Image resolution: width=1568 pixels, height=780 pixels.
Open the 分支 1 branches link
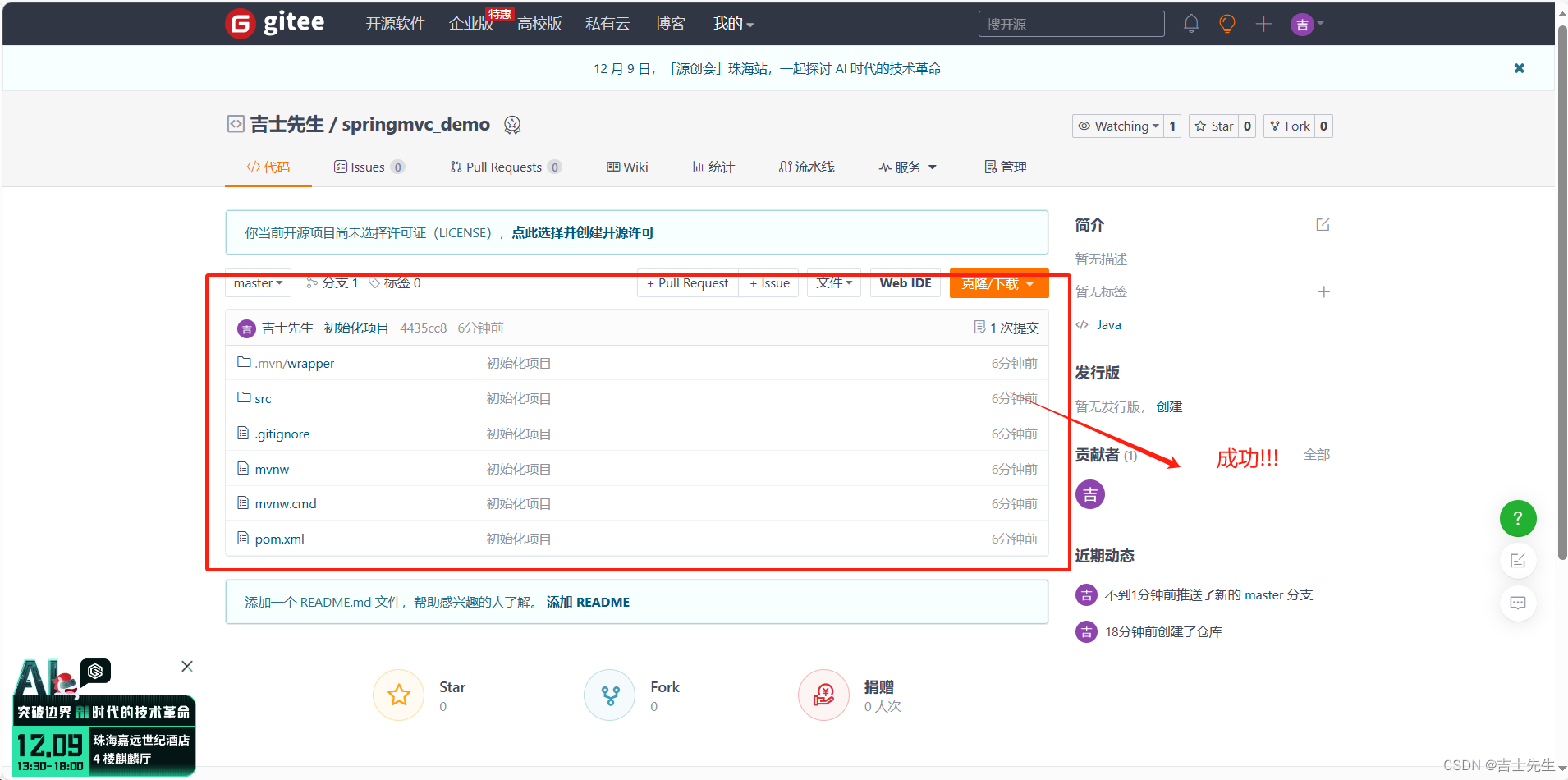[x=332, y=282]
